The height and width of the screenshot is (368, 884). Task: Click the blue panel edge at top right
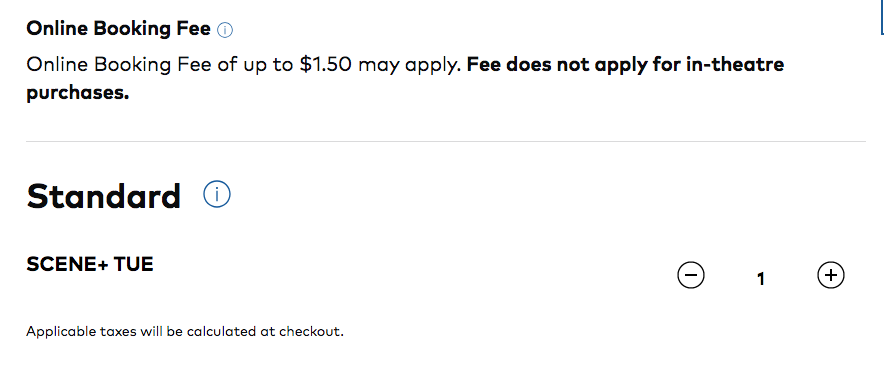point(881,17)
